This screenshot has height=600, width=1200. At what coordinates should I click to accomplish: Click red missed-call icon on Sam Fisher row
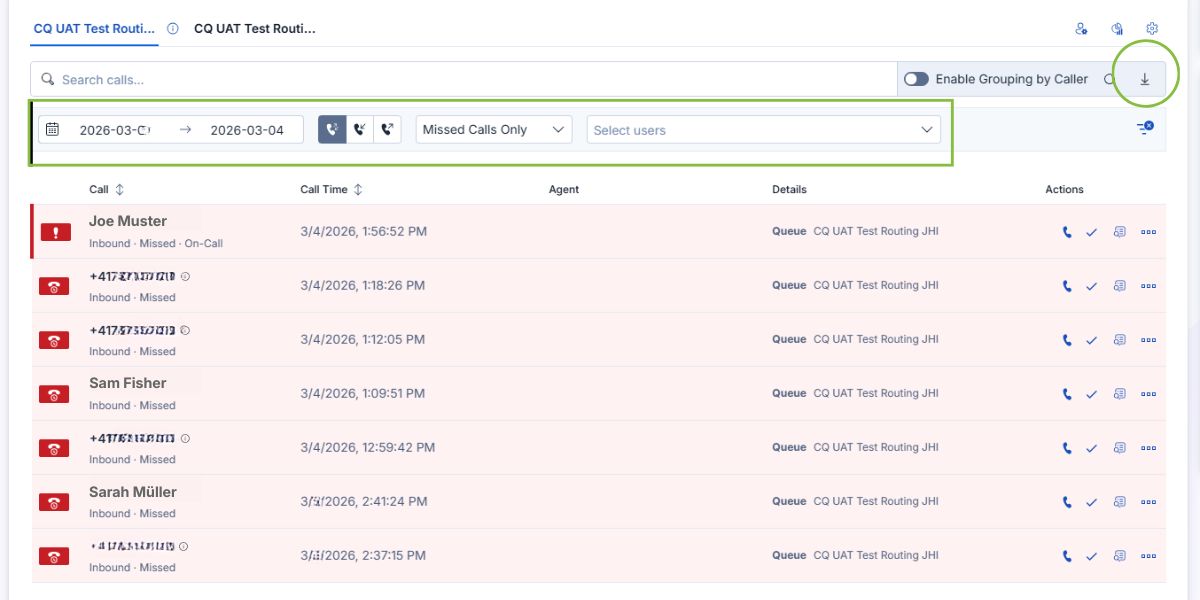pos(55,394)
